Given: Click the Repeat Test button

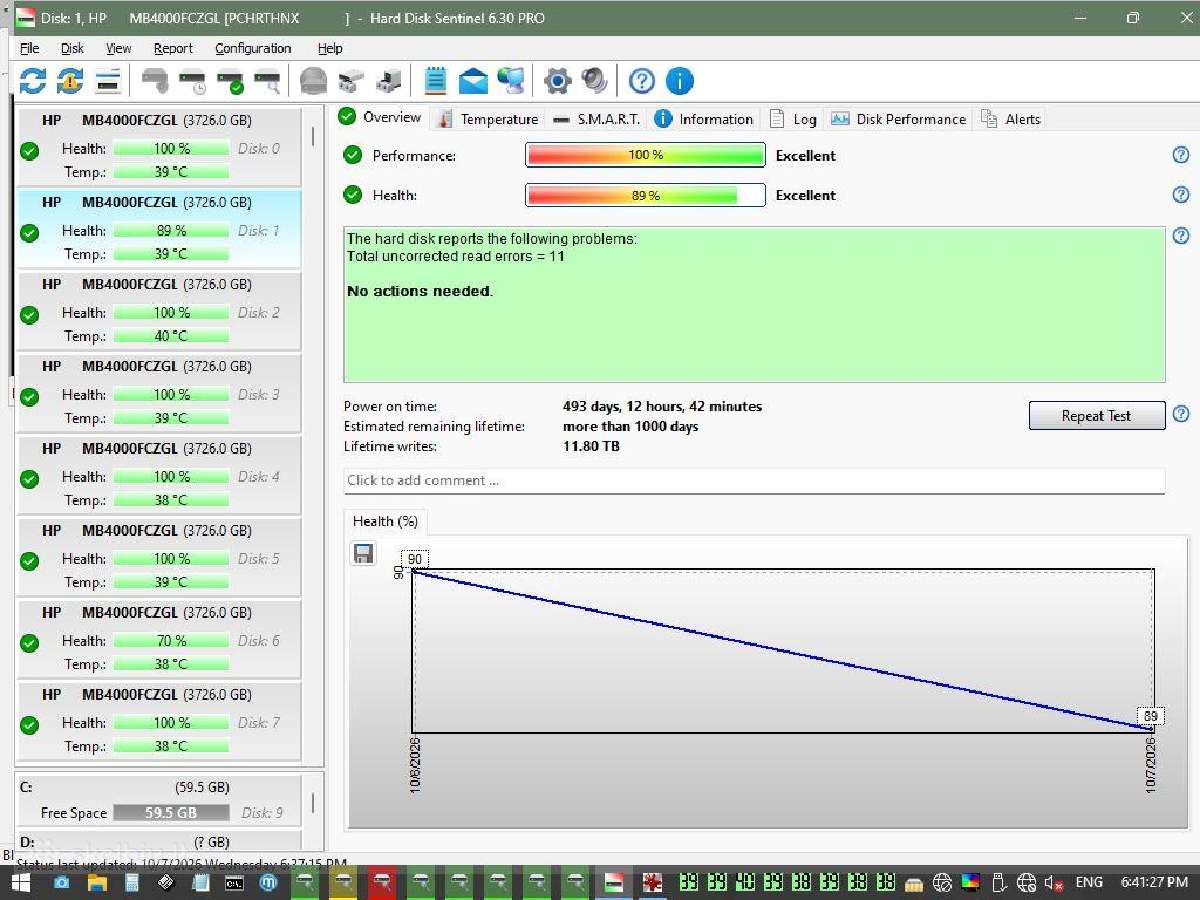Looking at the screenshot, I should click(1097, 416).
